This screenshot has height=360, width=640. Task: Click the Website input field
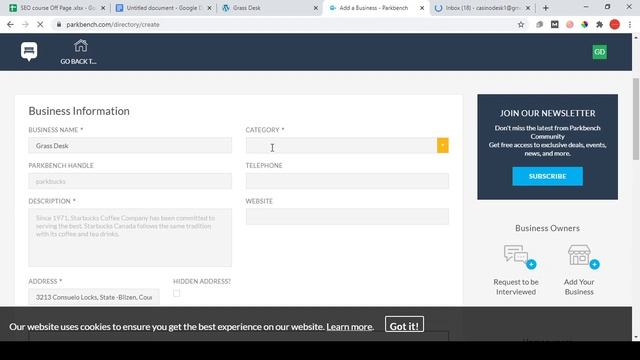point(347,217)
